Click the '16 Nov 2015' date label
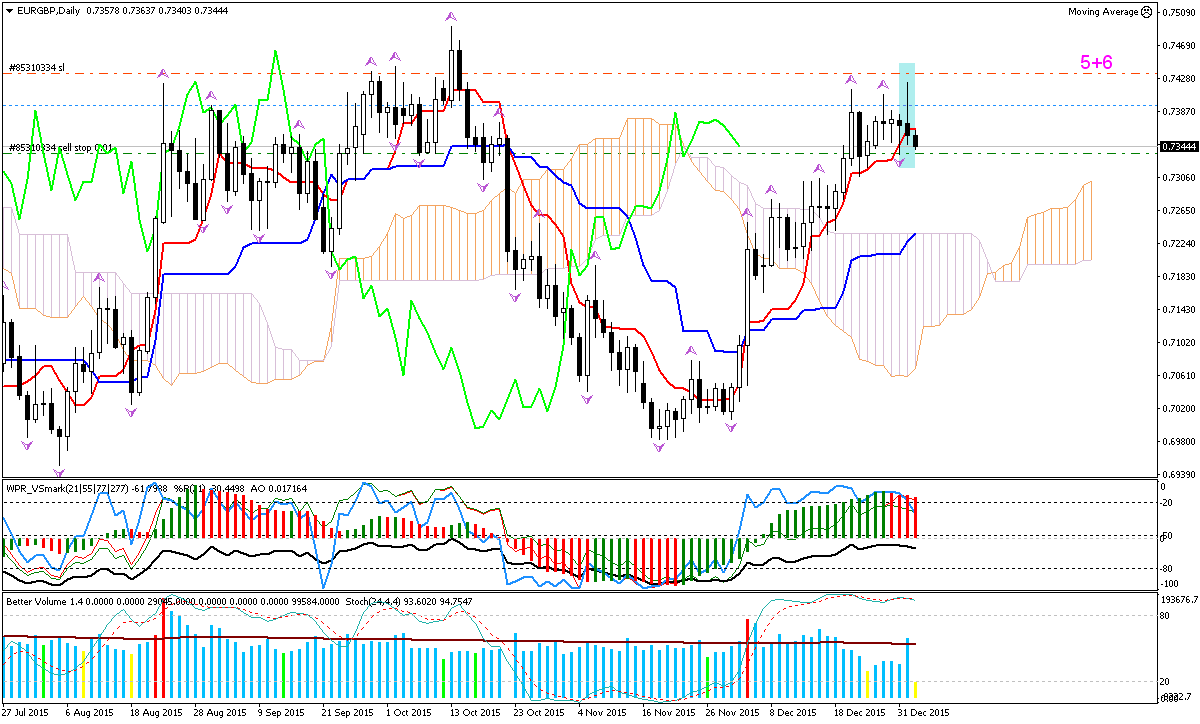Image resolution: width=1200 pixels, height=724 pixels. point(667,713)
